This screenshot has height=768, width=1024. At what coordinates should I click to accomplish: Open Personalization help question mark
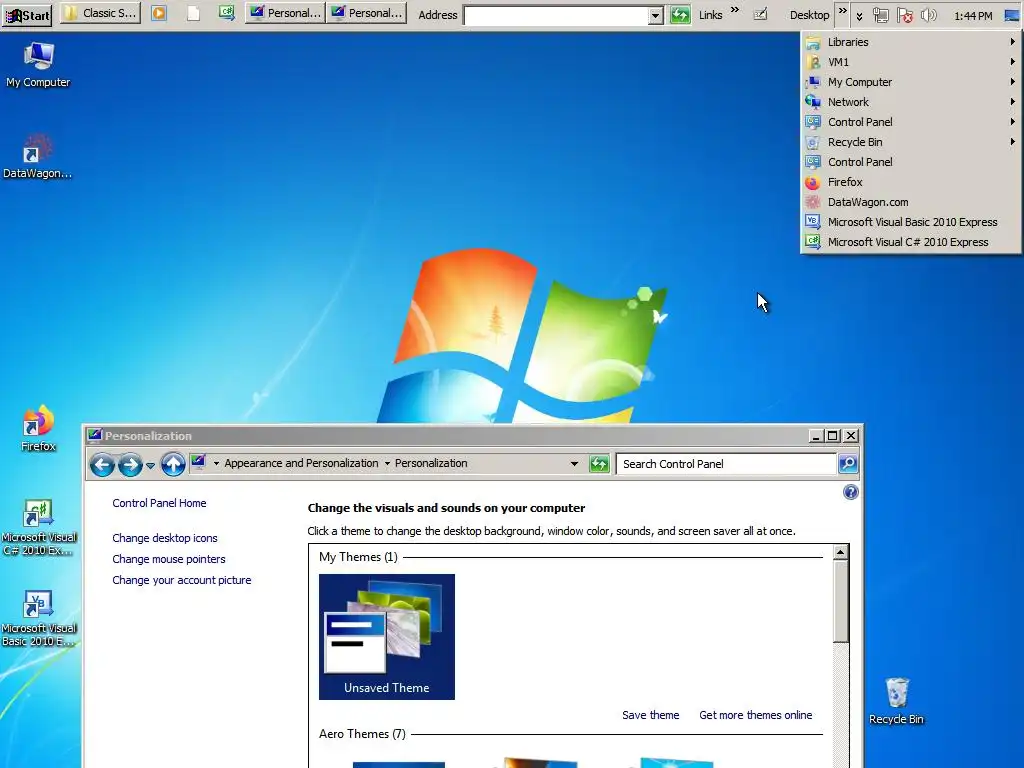tap(850, 492)
